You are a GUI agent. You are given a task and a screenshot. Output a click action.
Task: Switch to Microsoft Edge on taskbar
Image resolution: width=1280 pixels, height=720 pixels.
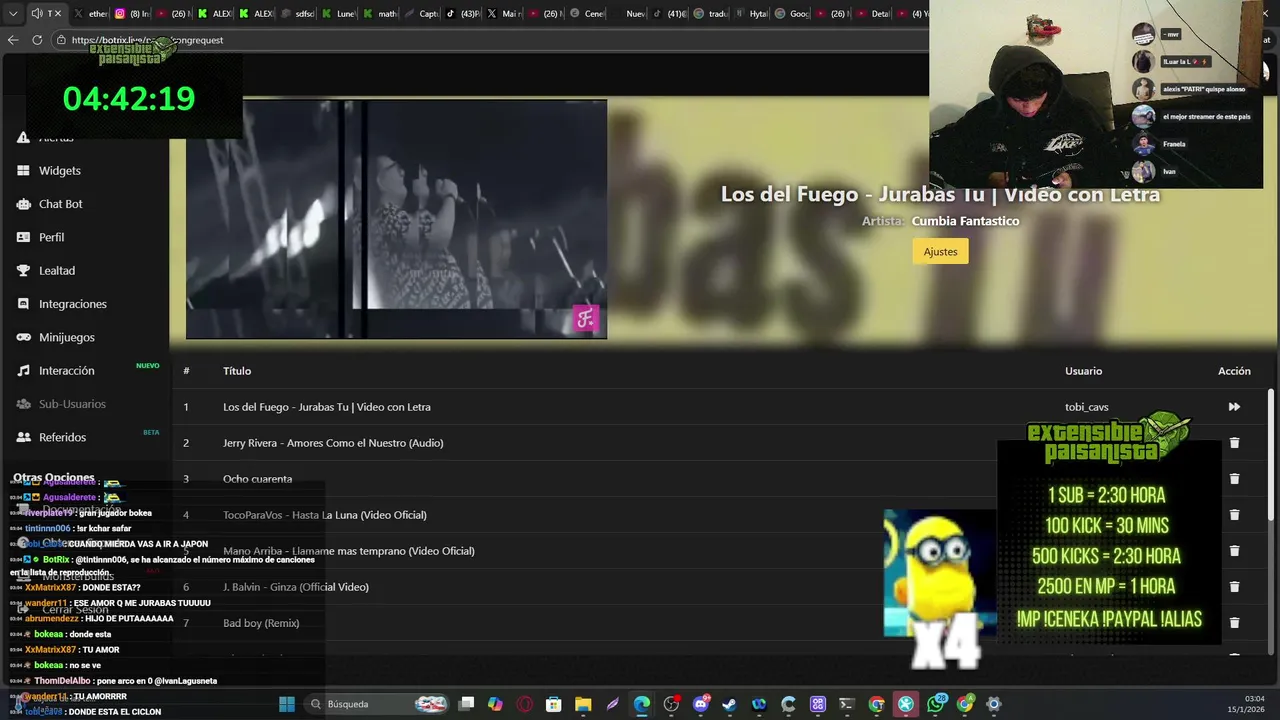point(641,704)
